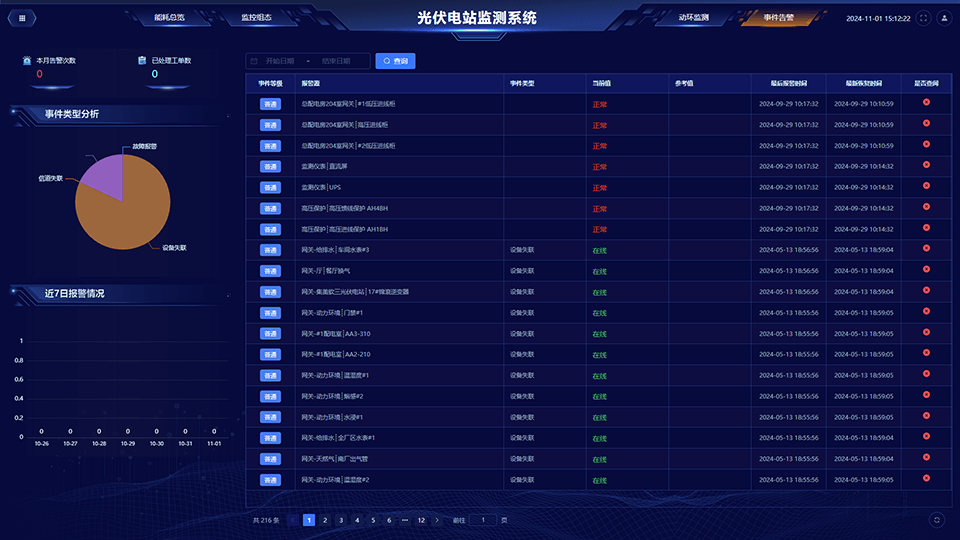
Task: Click red status icon for 高压保护 AH48H row
Action: point(926,208)
